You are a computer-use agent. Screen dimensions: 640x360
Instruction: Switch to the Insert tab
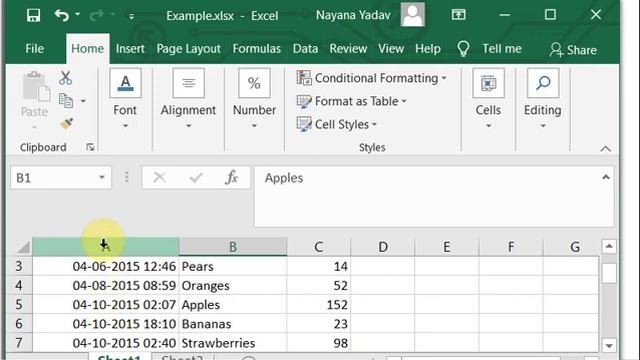[x=130, y=49]
